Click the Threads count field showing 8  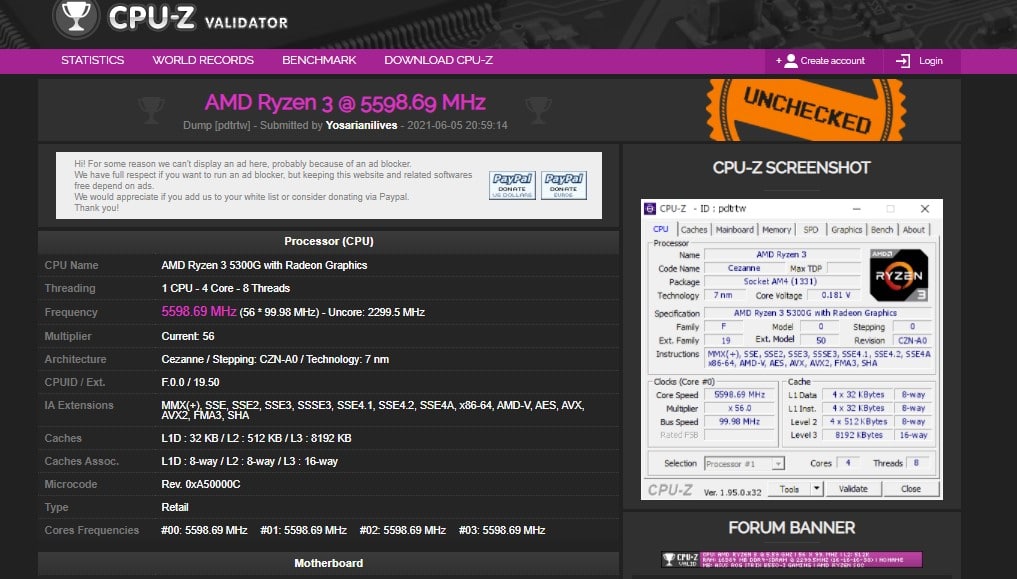click(x=916, y=463)
